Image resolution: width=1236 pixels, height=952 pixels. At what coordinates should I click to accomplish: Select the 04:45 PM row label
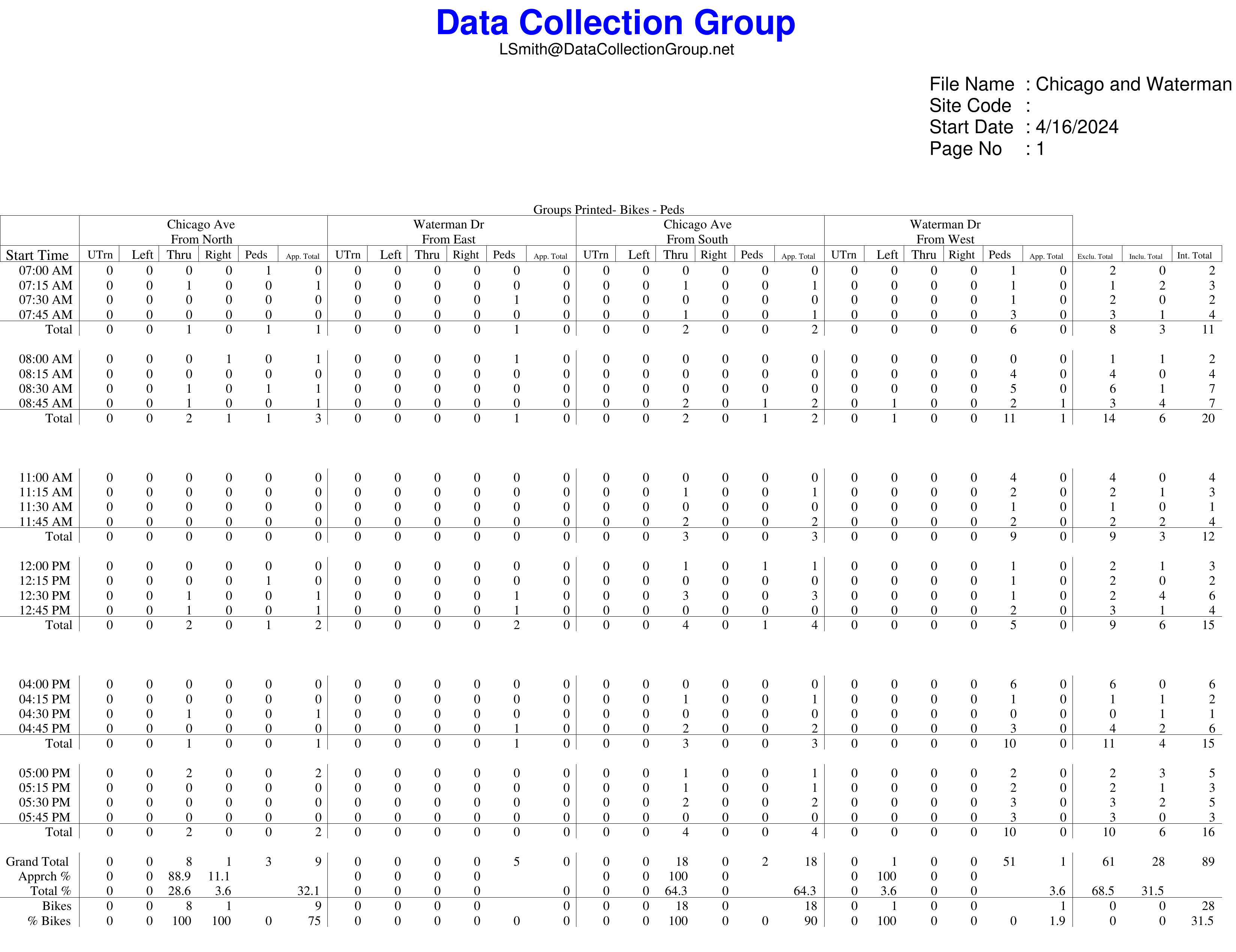click(45, 728)
